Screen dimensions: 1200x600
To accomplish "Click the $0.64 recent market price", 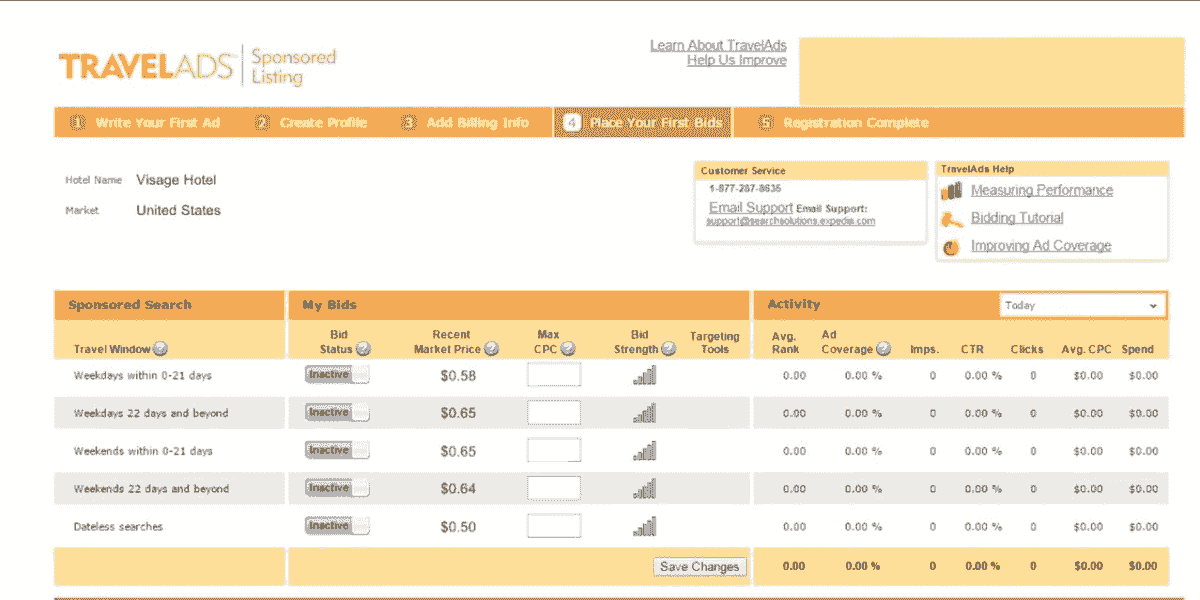I will (458, 489).
